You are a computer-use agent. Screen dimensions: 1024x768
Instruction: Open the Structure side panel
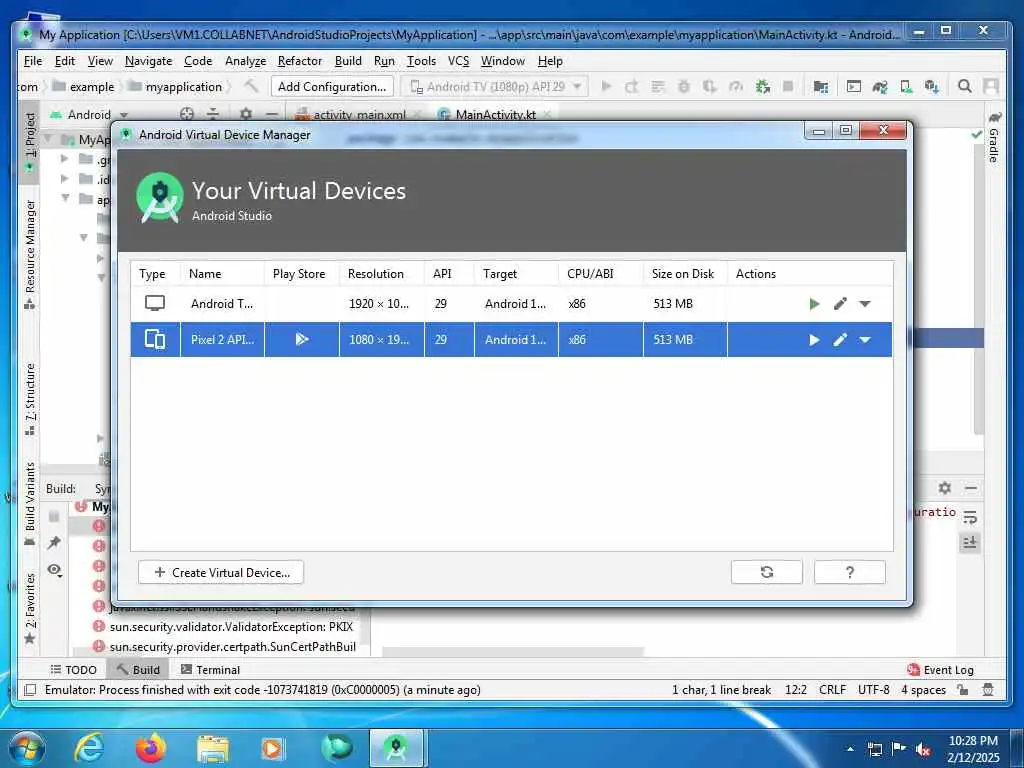29,398
